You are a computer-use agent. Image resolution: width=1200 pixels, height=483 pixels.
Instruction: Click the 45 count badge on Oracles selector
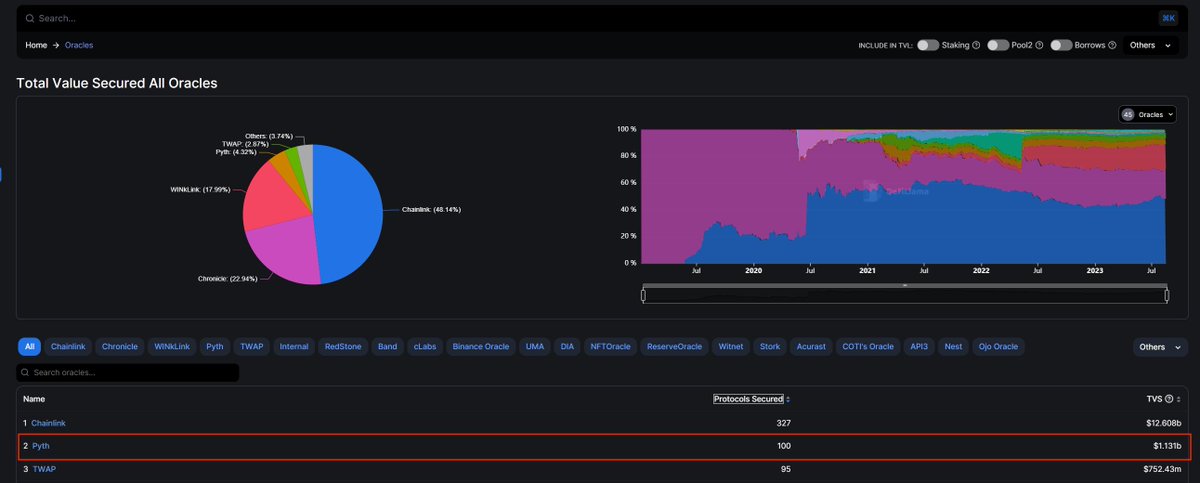(x=1128, y=114)
